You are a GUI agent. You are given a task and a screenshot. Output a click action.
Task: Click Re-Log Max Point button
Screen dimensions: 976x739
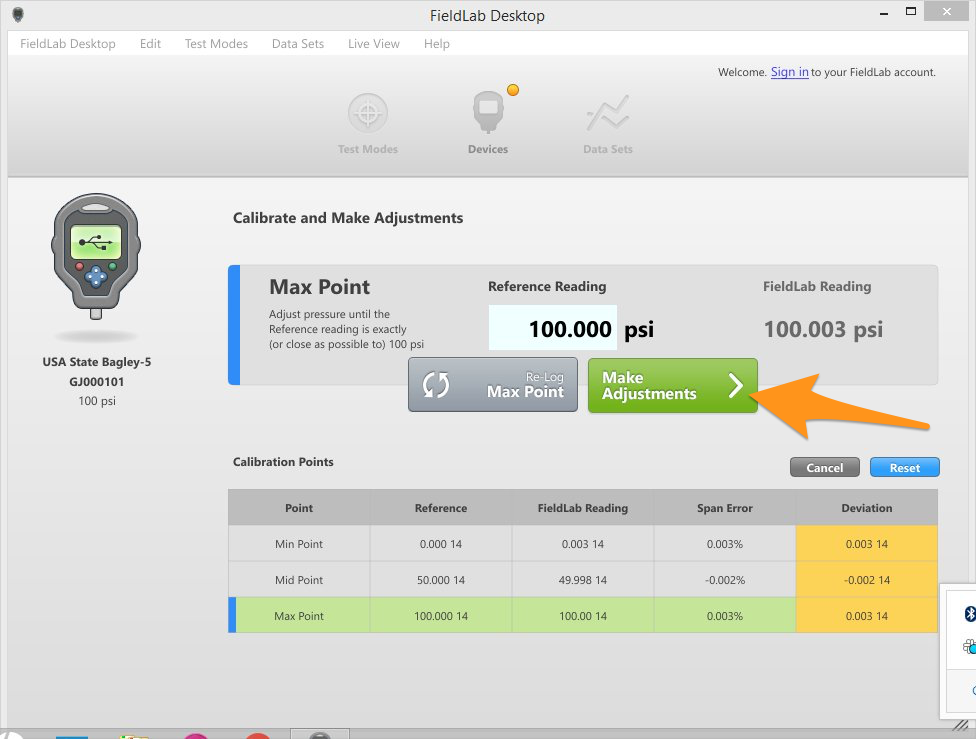[x=493, y=385]
